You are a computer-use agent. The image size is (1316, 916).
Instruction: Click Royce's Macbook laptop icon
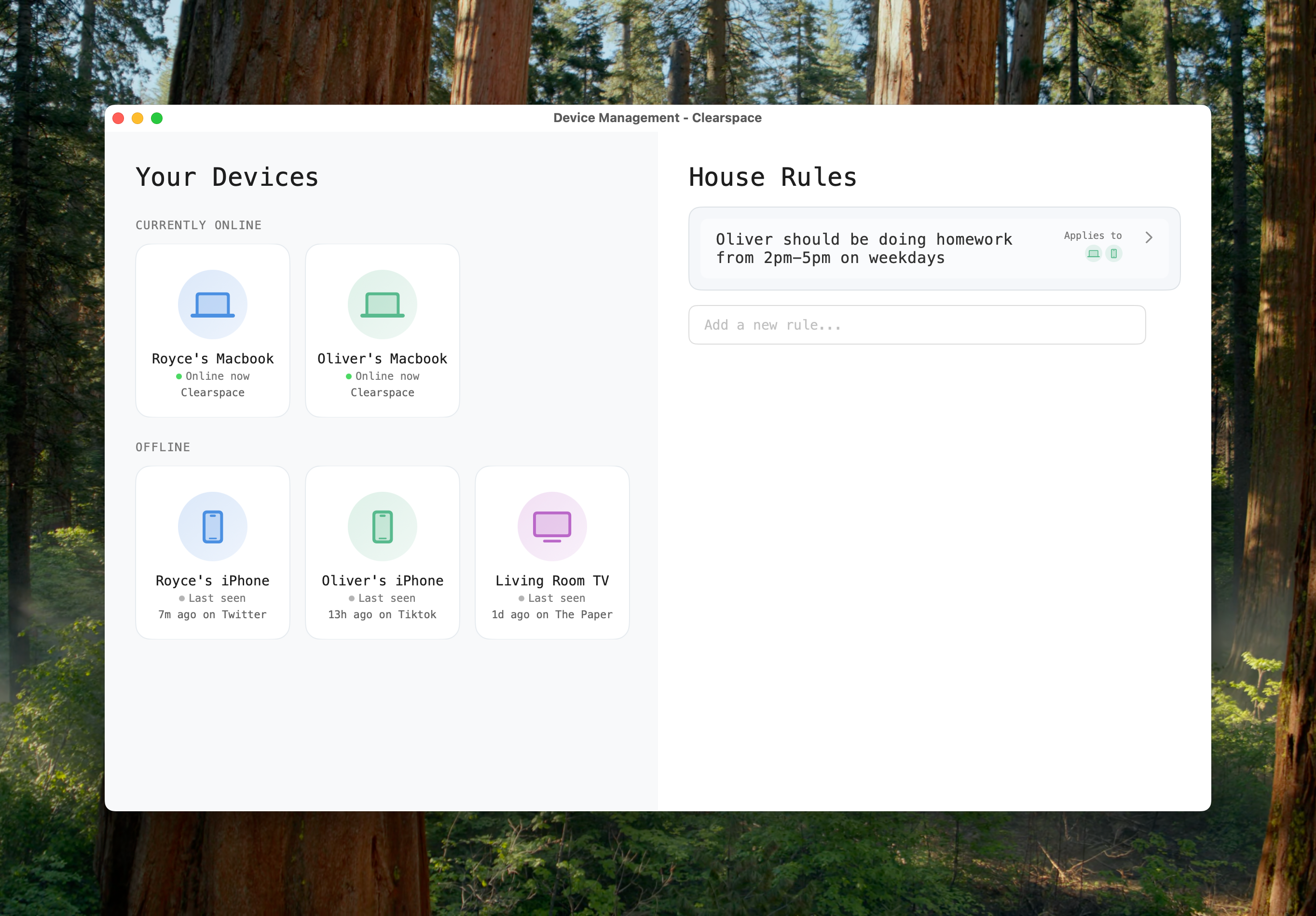coord(212,305)
